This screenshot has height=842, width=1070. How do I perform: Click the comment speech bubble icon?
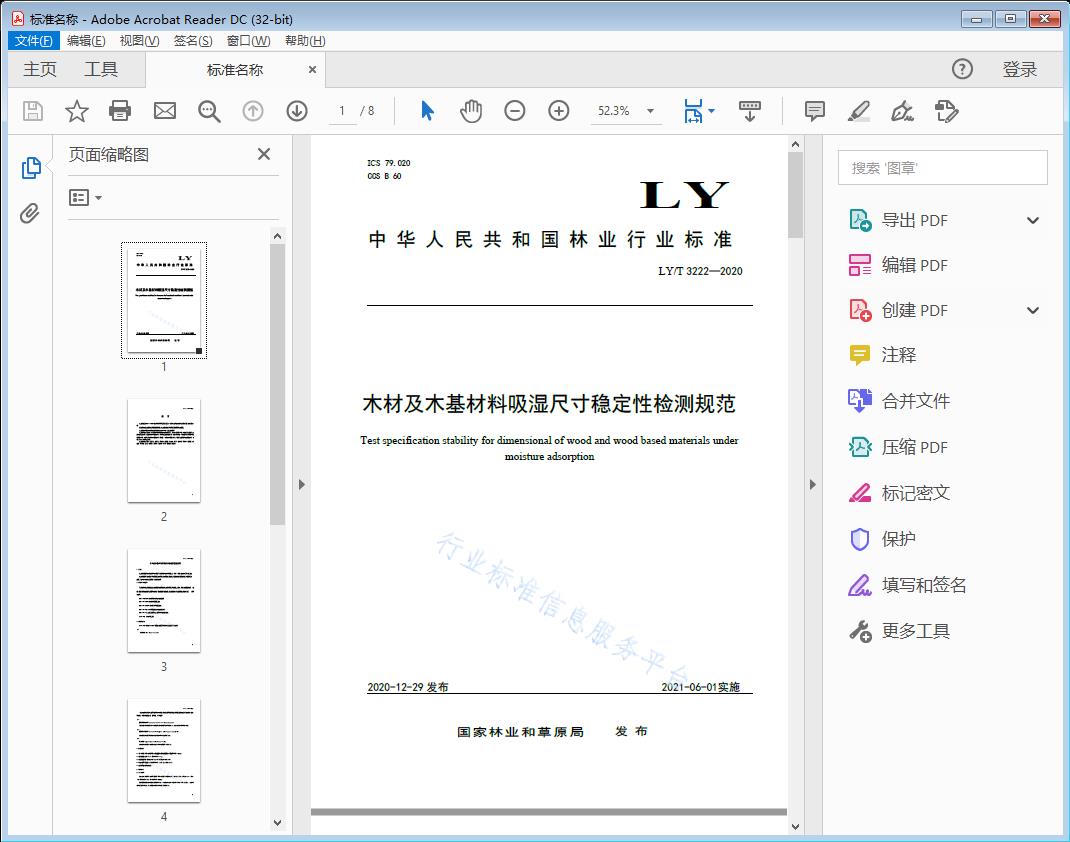point(815,111)
